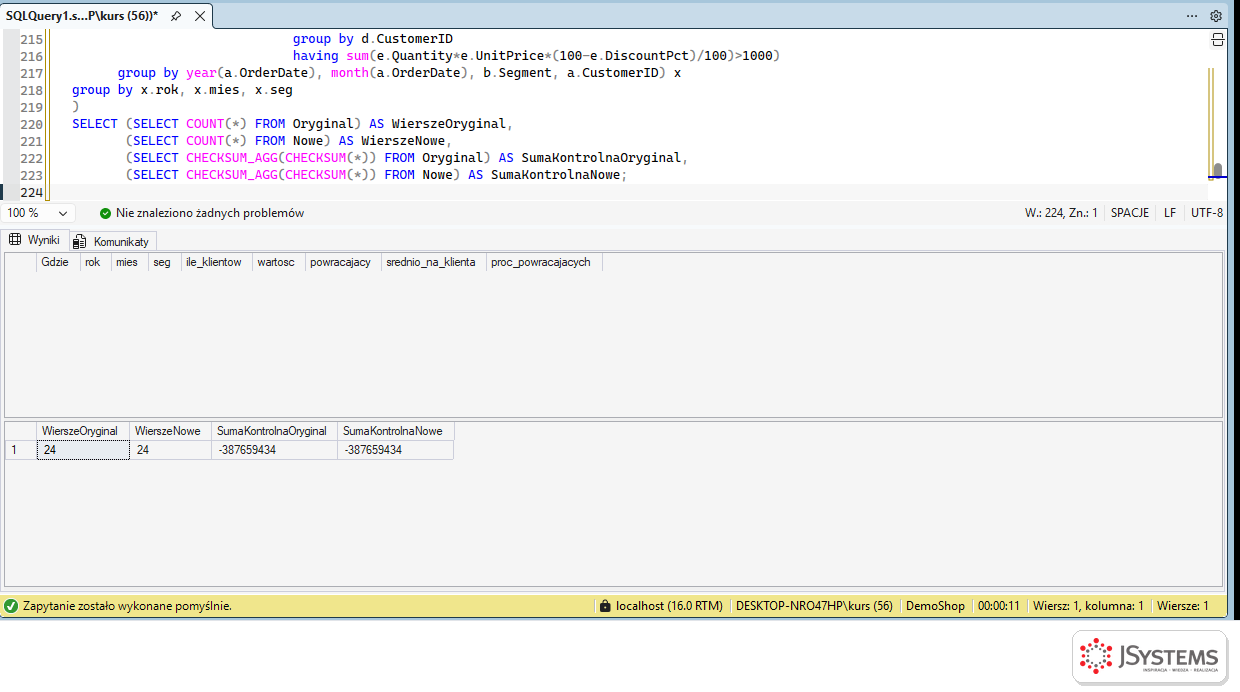Click the SumaKontrolnaNowe column header
Image resolution: width=1240 pixels, height=692 pixels.
click(396, 431)
